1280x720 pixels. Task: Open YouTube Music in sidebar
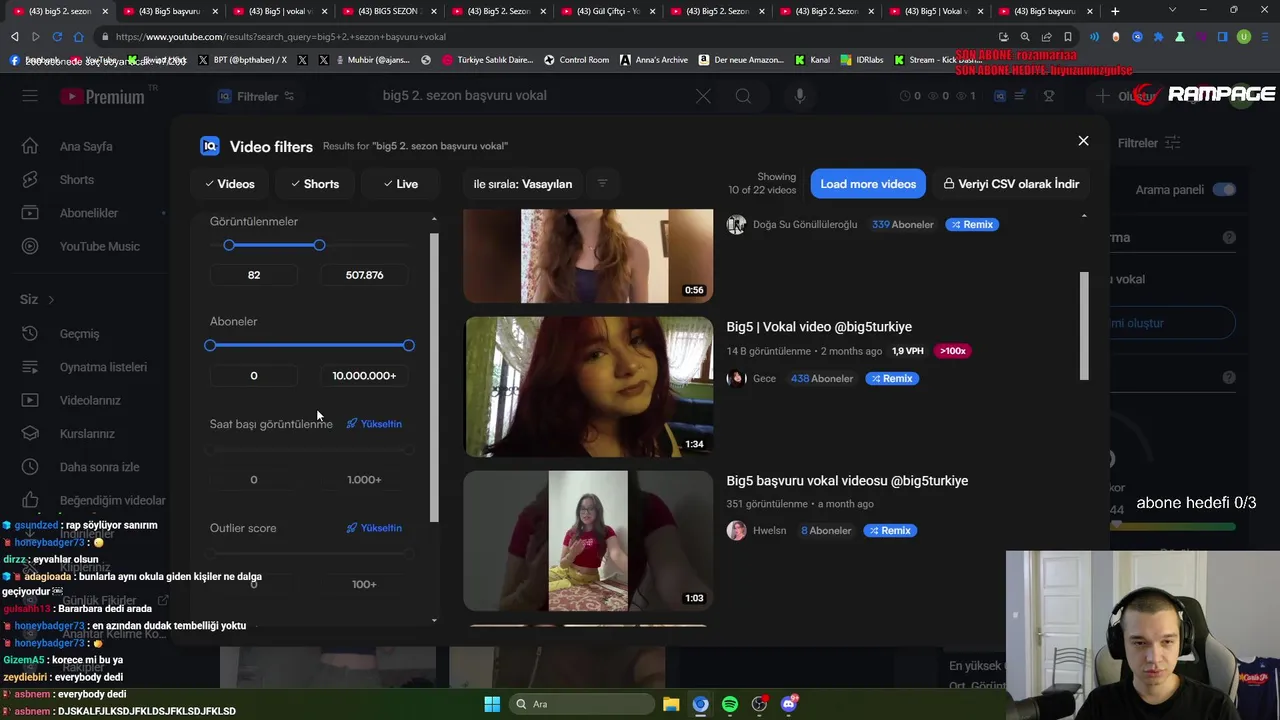click(x=99, y=246)
